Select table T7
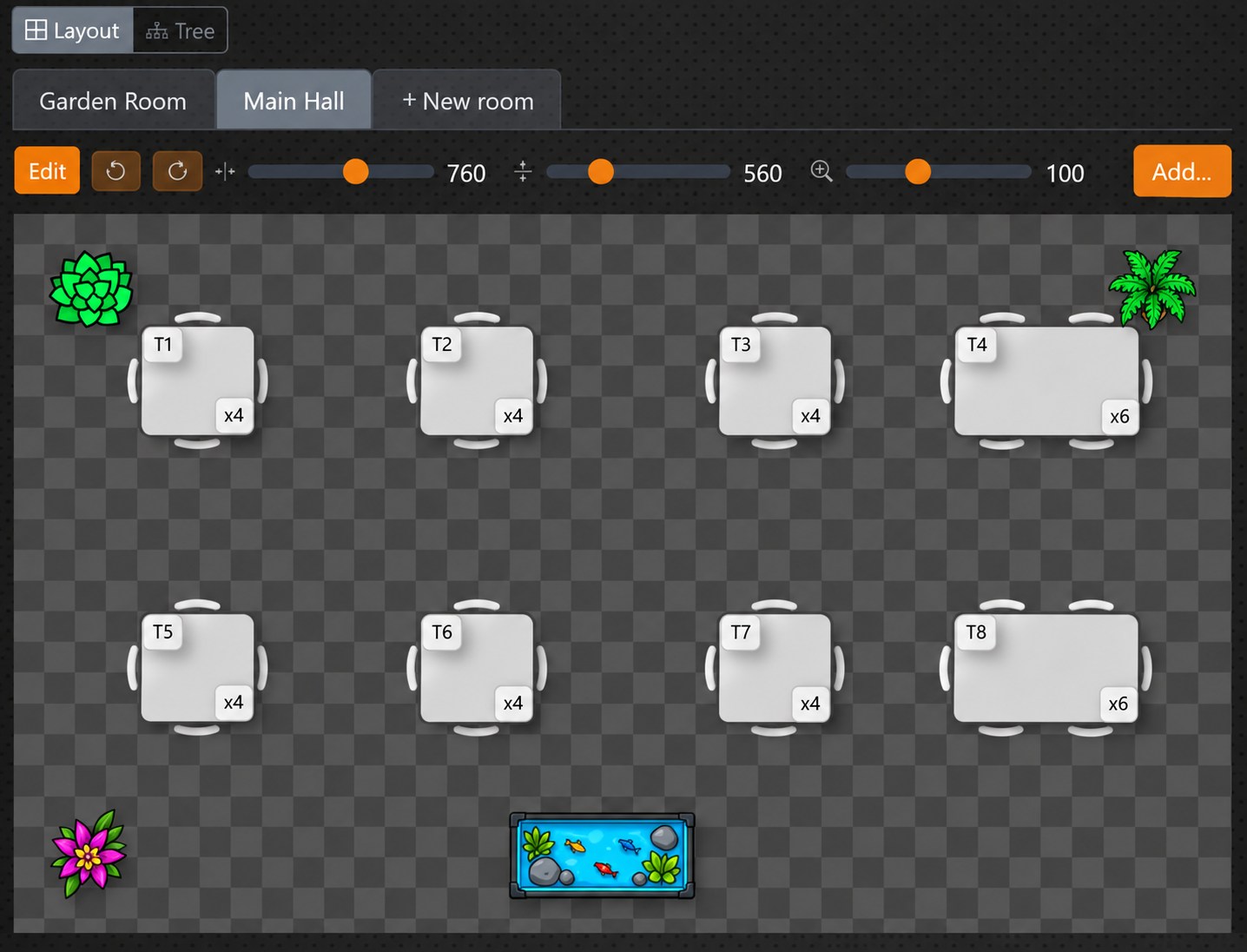Viewport: 1247px width, 952px height. click(775, 668)
